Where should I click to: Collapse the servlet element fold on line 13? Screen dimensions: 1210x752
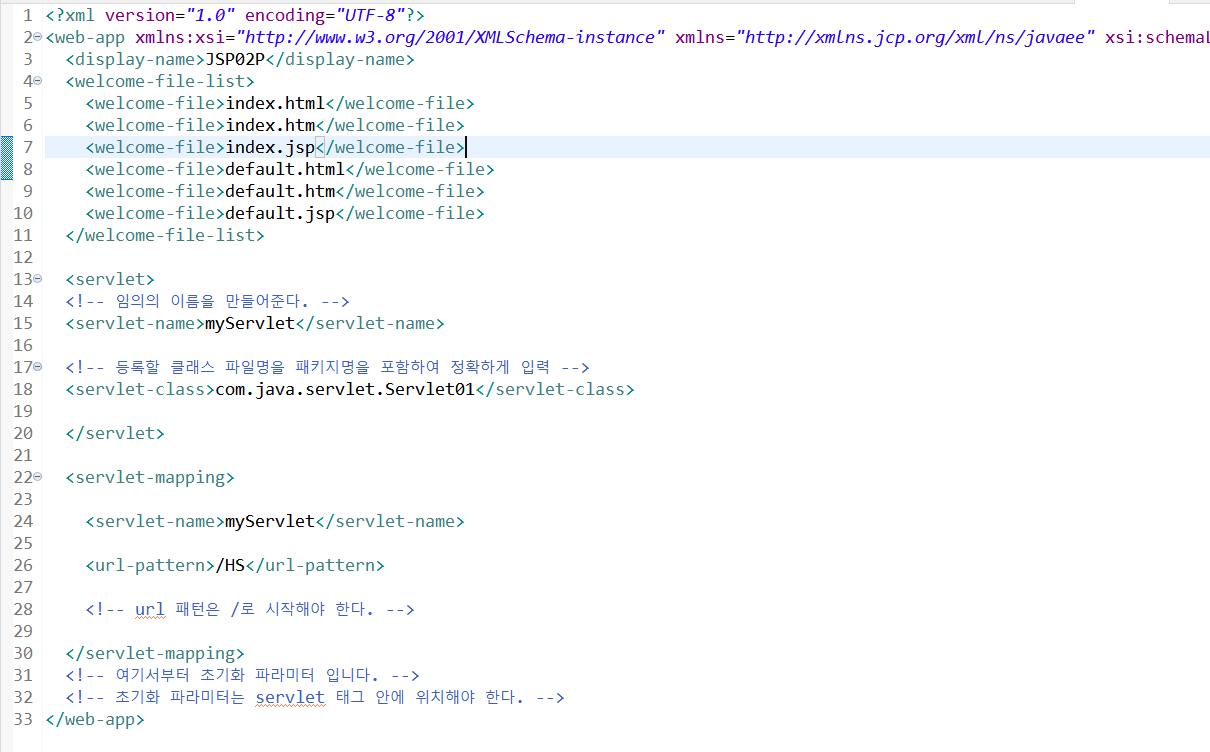[x=37, y=280]
